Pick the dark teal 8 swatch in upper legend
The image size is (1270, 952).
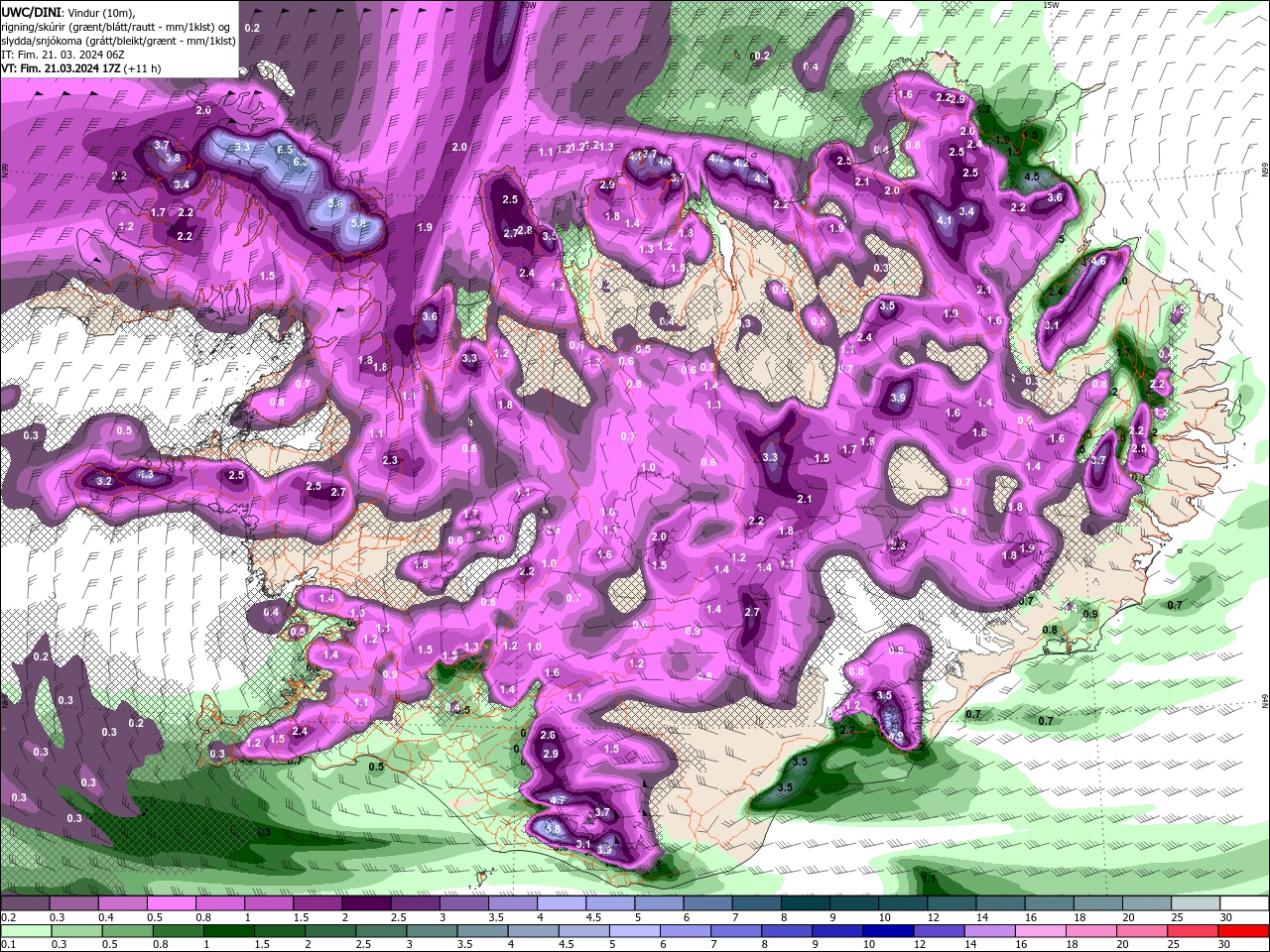807,903
